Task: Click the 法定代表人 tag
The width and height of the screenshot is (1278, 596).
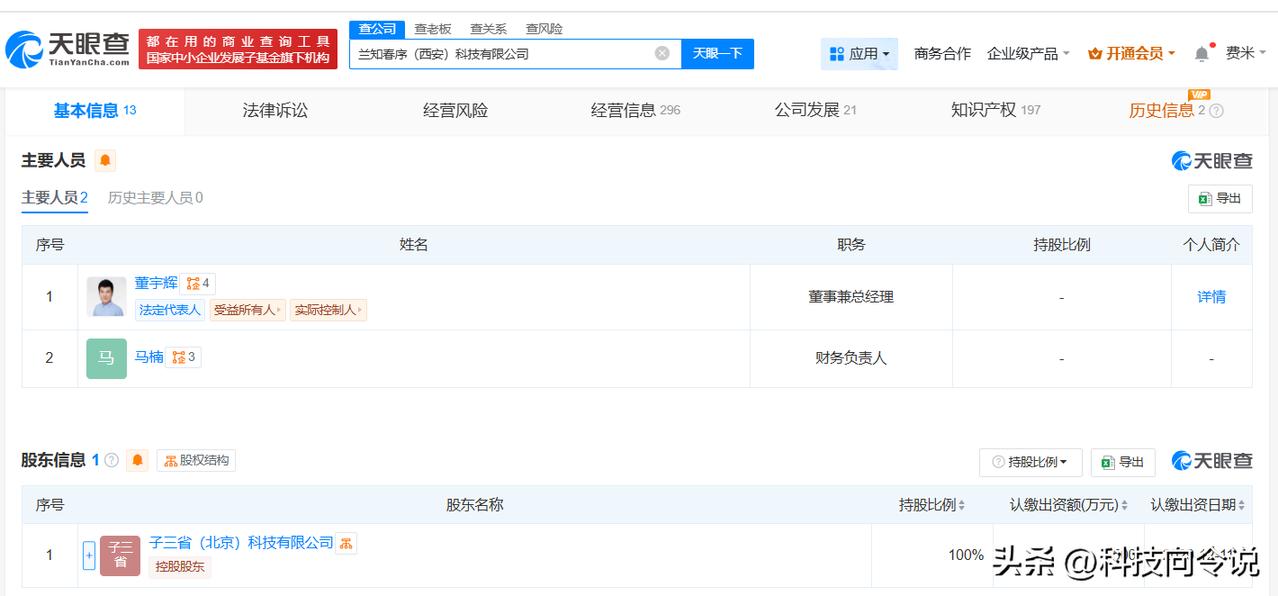Action: point(170,310)
